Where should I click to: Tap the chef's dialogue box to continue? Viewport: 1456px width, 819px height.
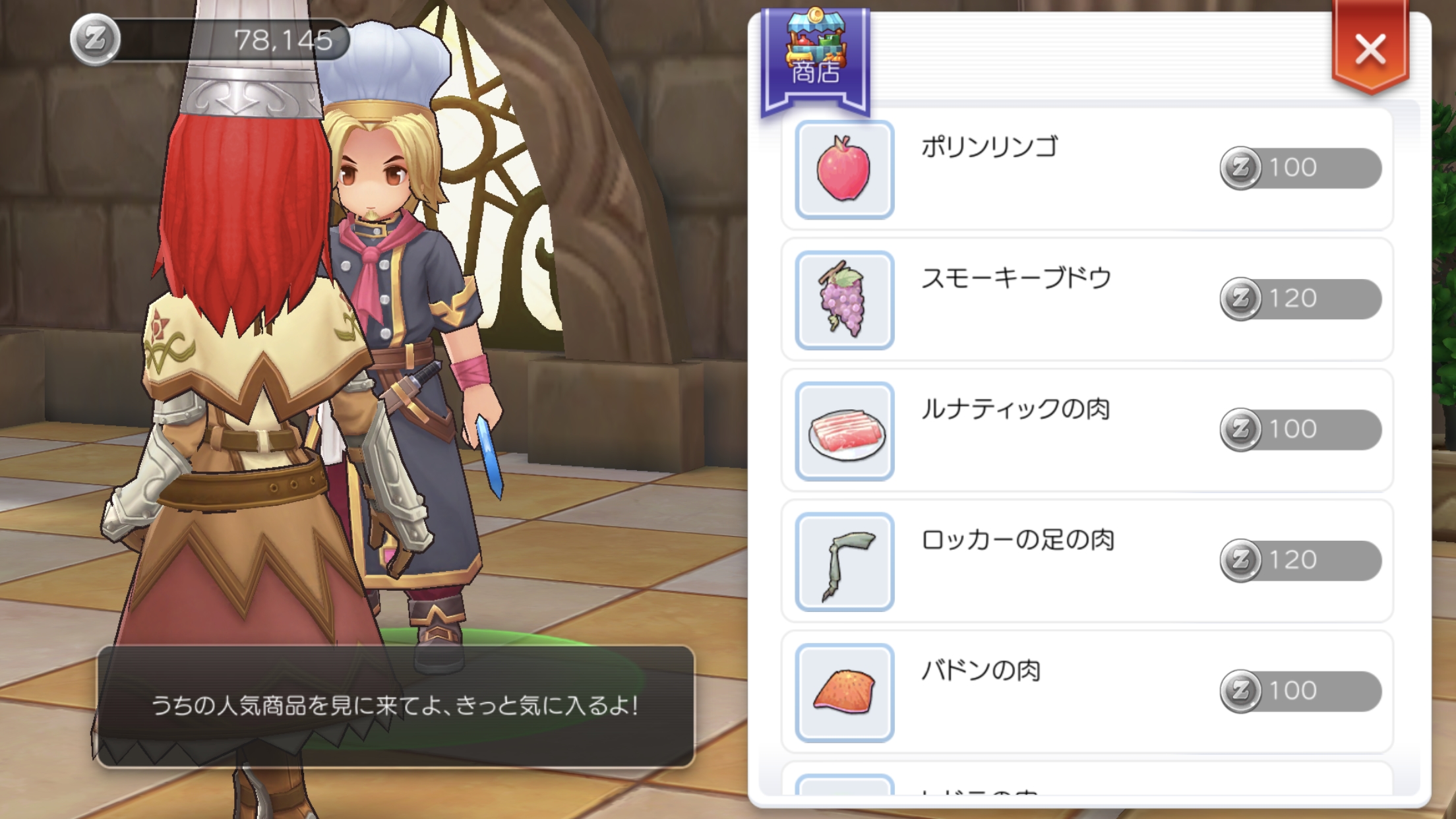tap(396, 706)
